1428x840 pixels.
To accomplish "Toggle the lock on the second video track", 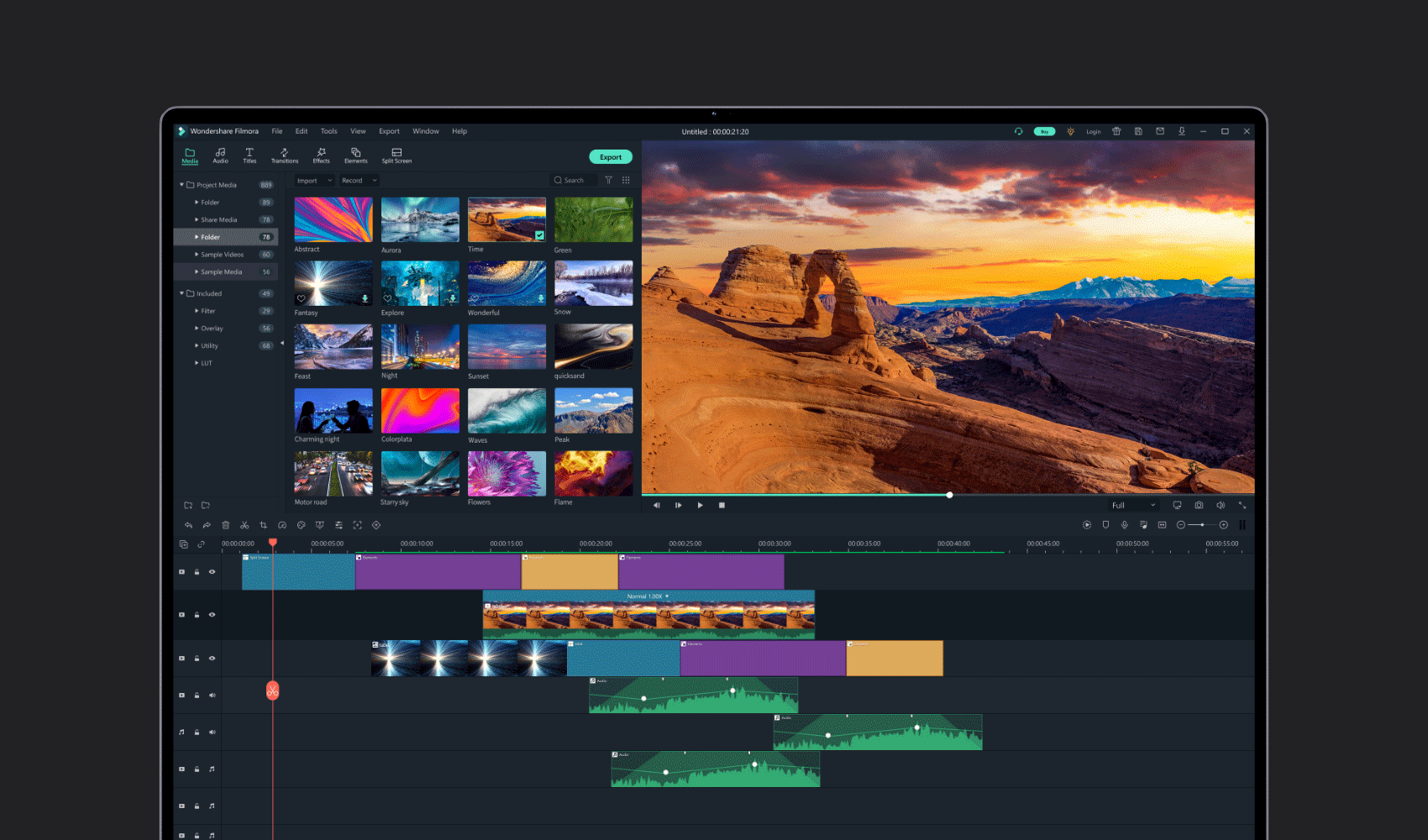I will 197,615.
